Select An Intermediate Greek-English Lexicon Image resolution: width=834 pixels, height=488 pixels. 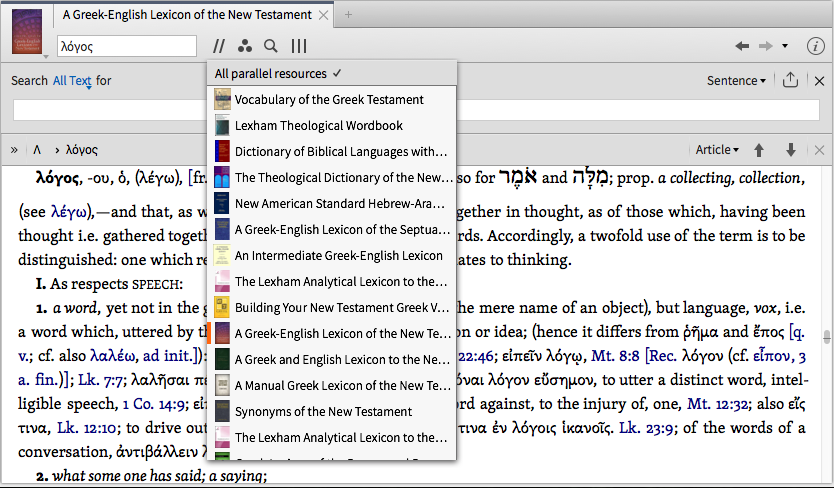(x=331, y=255)
